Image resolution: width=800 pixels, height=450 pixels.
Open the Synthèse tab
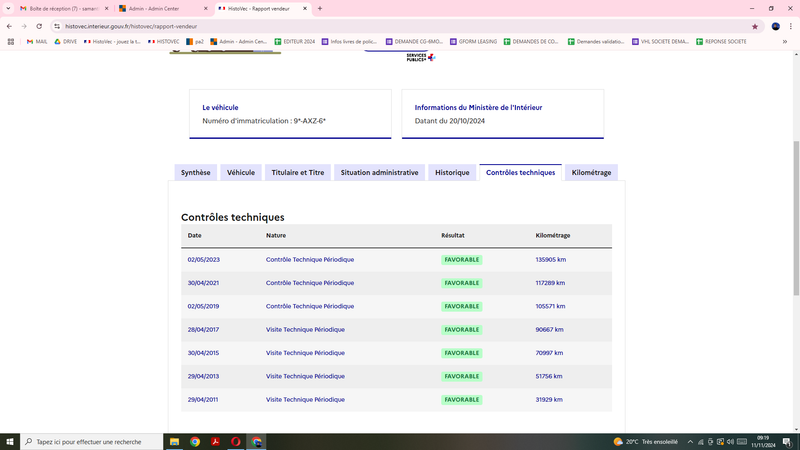click(x=195, y=172)
